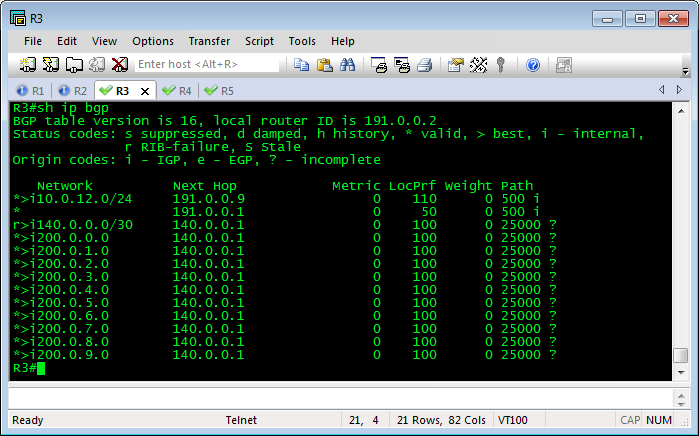
Task: Click the Disconnect red X icon
Action: (119, 65)
